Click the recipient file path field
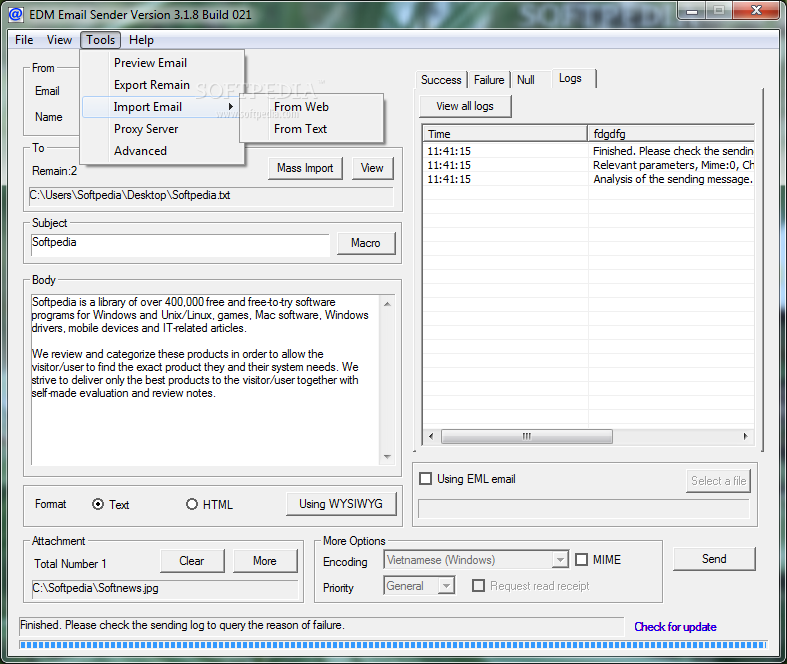Viewport: 787px width, 664px height. coord(211,195)
